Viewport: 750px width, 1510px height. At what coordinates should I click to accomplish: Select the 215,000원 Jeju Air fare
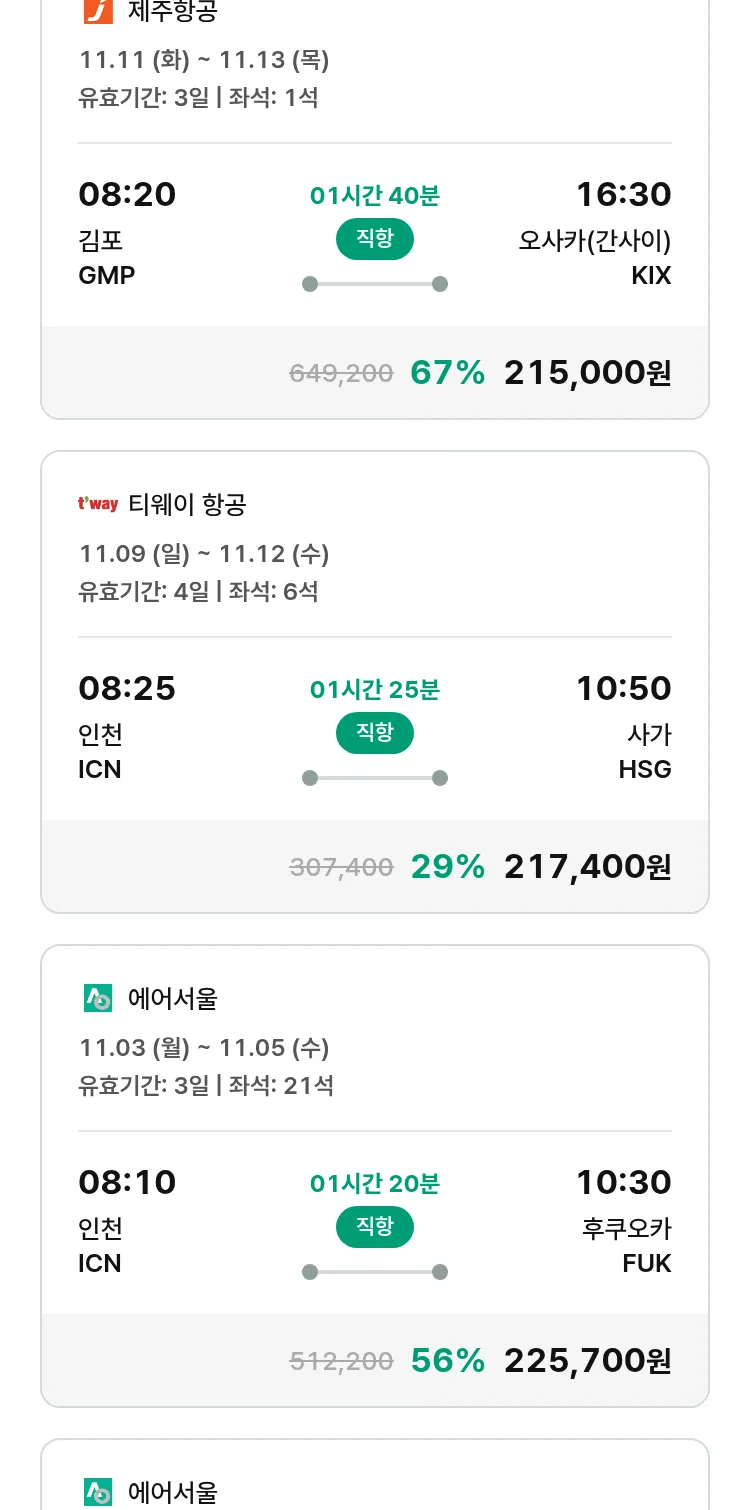tap(587, 373)
